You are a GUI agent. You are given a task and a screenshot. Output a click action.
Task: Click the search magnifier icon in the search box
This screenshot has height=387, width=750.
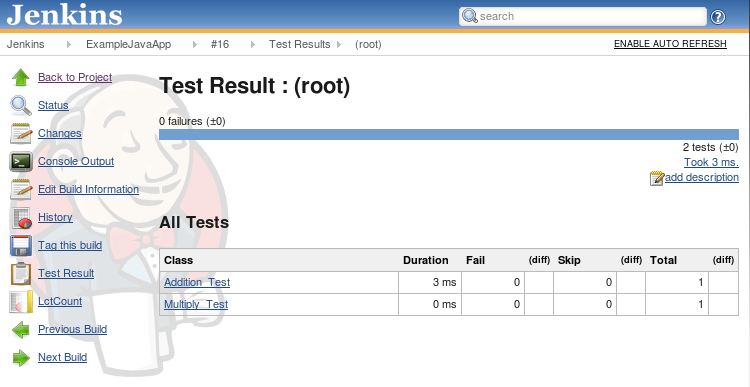pos(470,16)
